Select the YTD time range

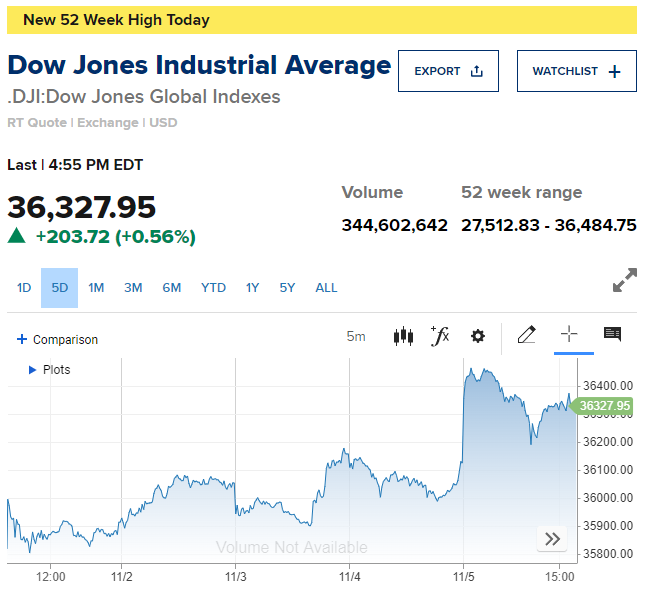coord(213,288)
